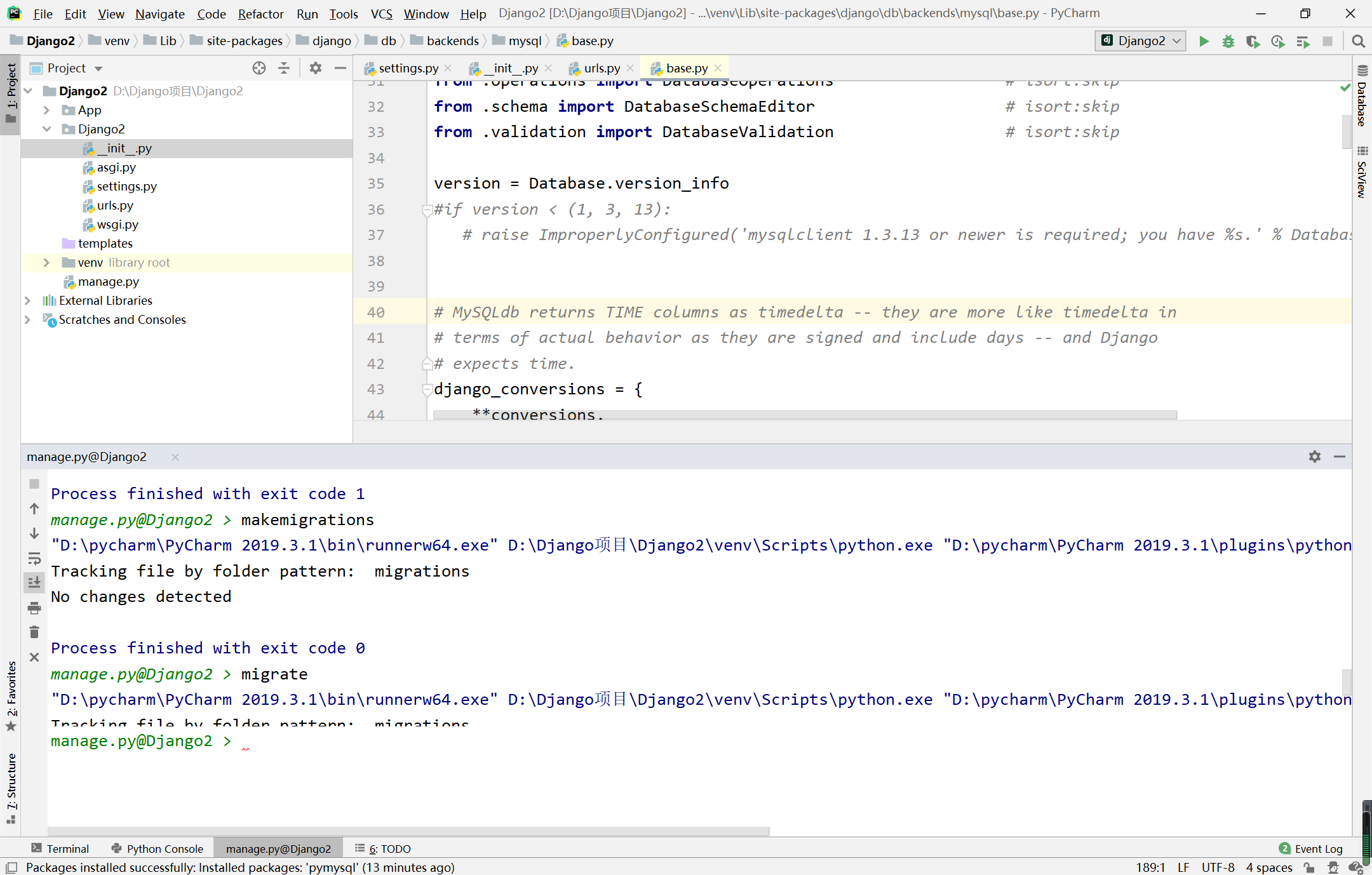The height and width of the screenshot is (875, 1372).
Task: Open the Database tool window
Action: [x=1362, y=96]
